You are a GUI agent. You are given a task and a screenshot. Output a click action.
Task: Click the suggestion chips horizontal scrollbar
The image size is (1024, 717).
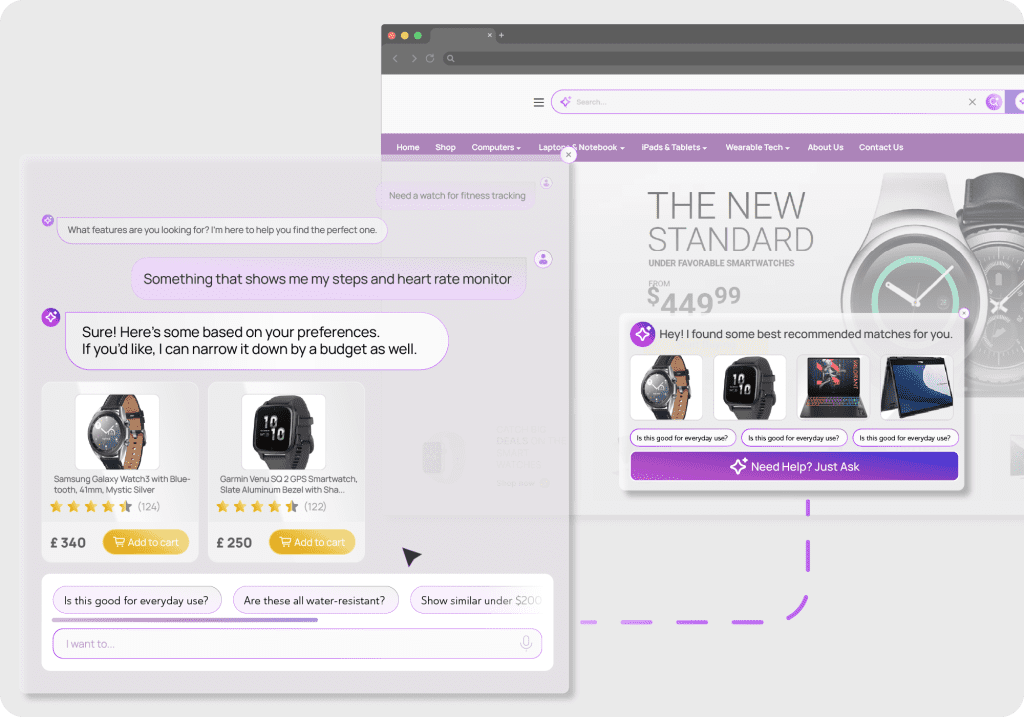click(x=185, y=620)
